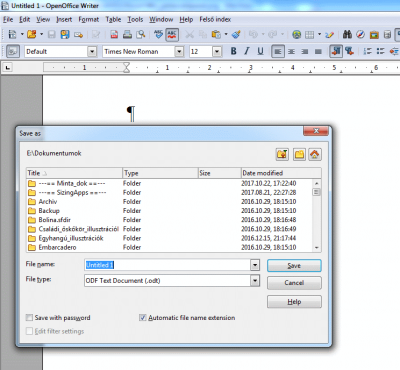Expand the Table toolbar dropdown arrow
The height and width of the screenshot is (370, 400).
319,34
